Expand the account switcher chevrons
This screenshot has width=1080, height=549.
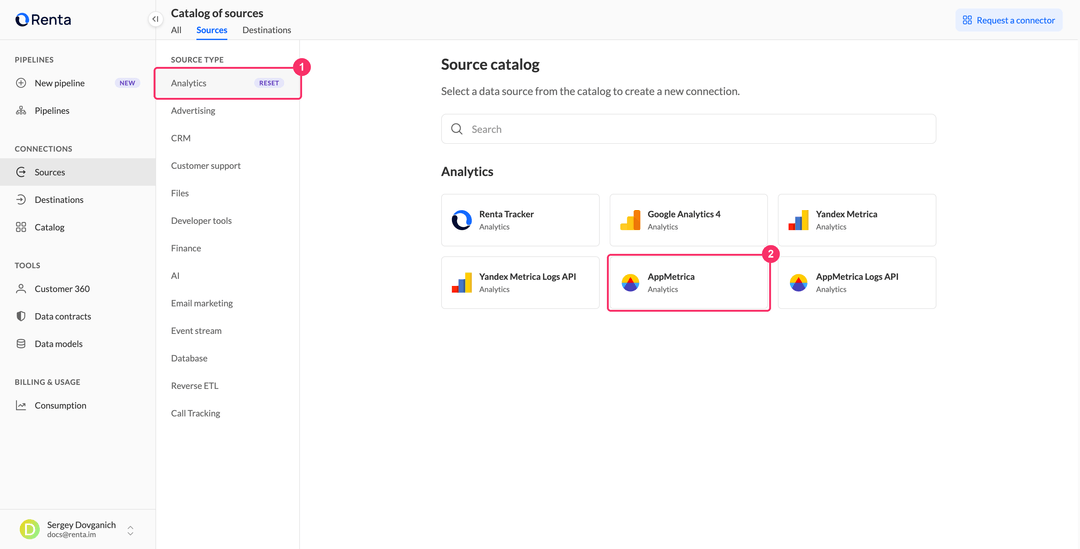pyautogui.click(x=130, y=531)
